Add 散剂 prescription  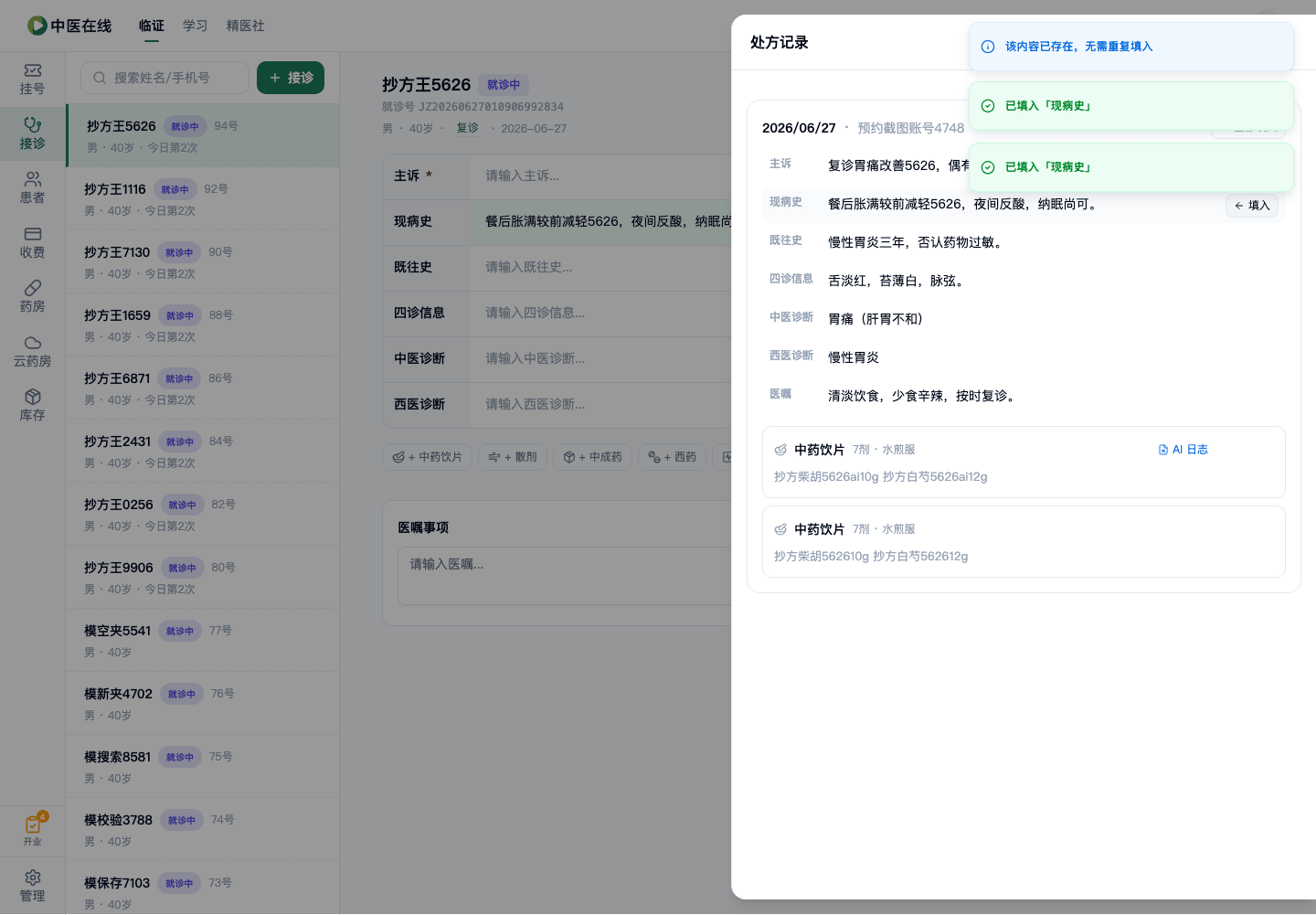513,457
